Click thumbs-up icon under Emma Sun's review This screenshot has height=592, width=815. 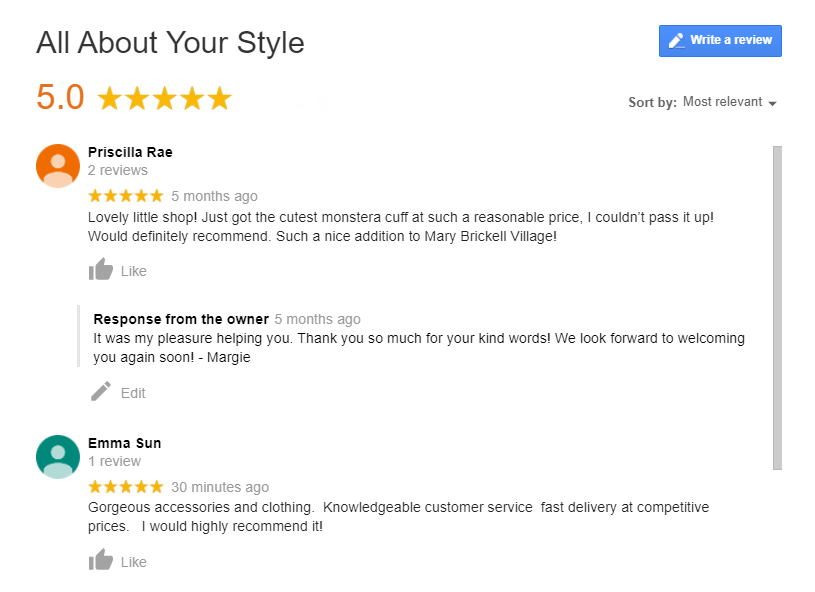coord(101,561)
